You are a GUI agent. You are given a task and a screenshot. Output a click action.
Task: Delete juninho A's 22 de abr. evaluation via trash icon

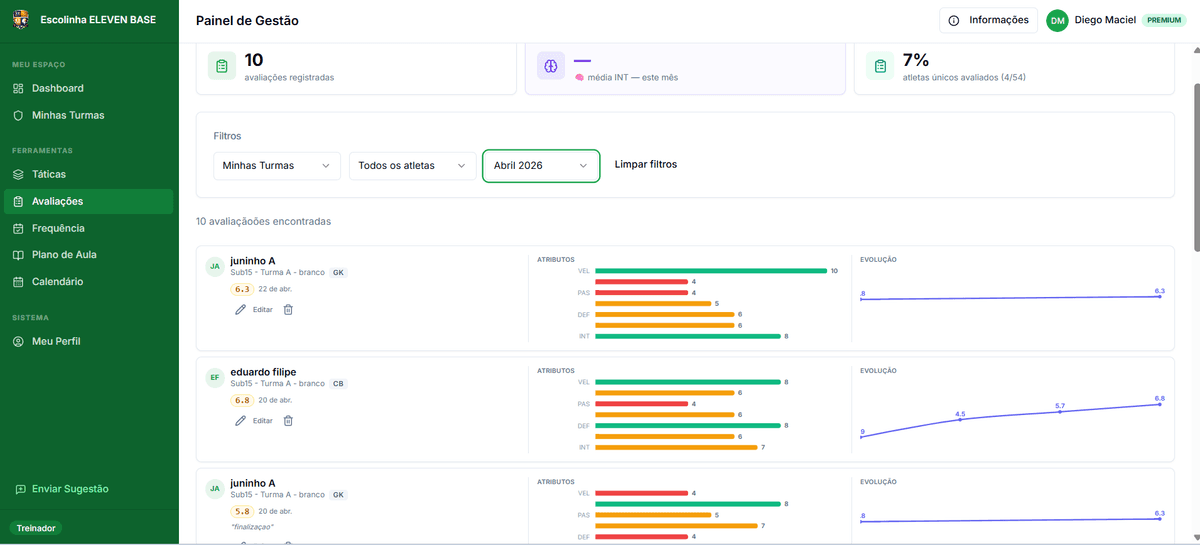pyautogui.click(x=288, y=310)
